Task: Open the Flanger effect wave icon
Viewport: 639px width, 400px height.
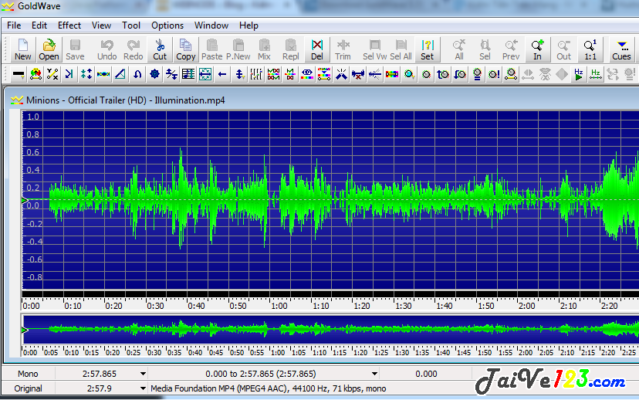Action: 103,74
